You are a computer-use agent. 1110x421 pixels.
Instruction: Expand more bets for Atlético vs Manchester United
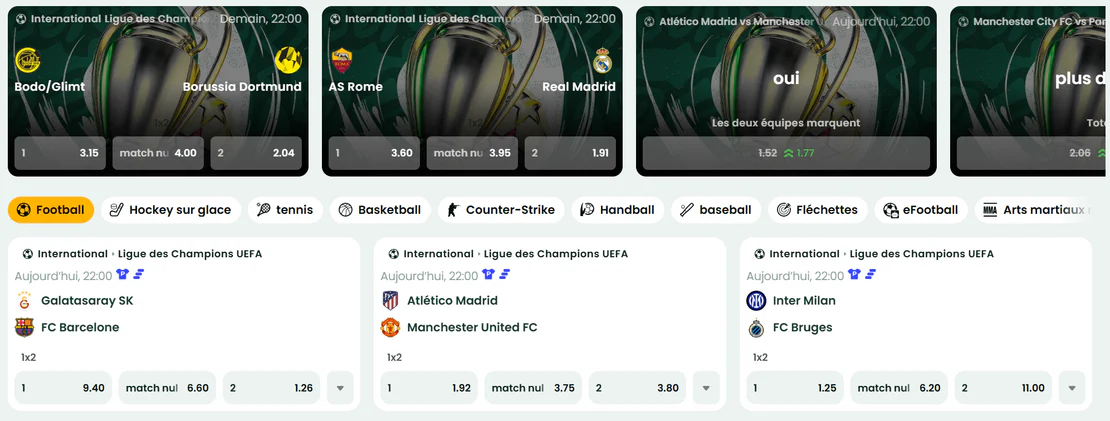click(706, 388)
